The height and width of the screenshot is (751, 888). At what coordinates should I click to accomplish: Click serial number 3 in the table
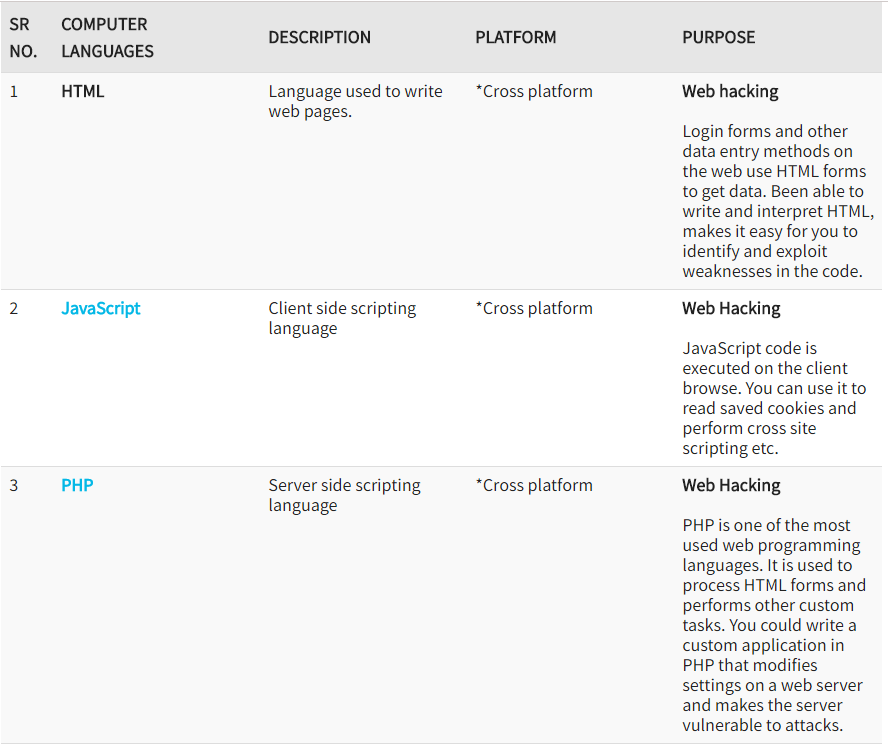14,485
